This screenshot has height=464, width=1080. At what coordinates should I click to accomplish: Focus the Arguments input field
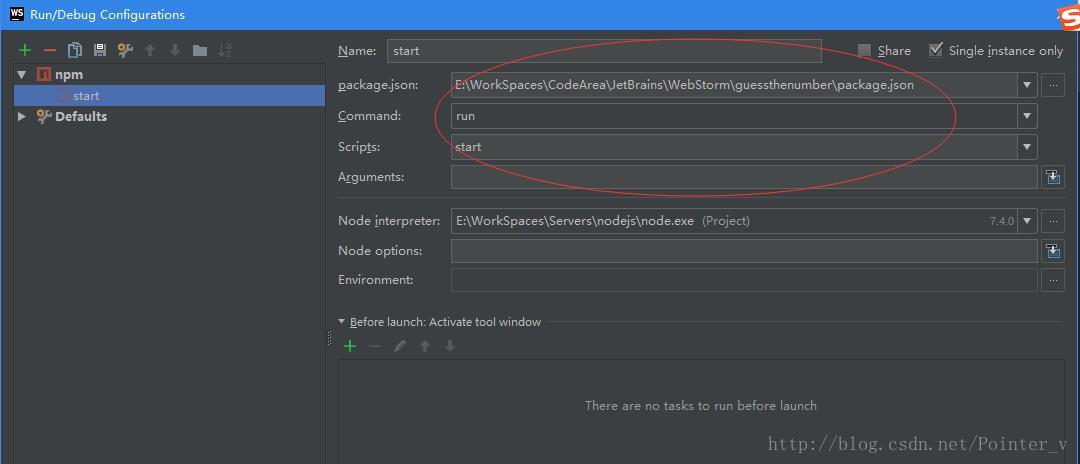pos(744,177)
